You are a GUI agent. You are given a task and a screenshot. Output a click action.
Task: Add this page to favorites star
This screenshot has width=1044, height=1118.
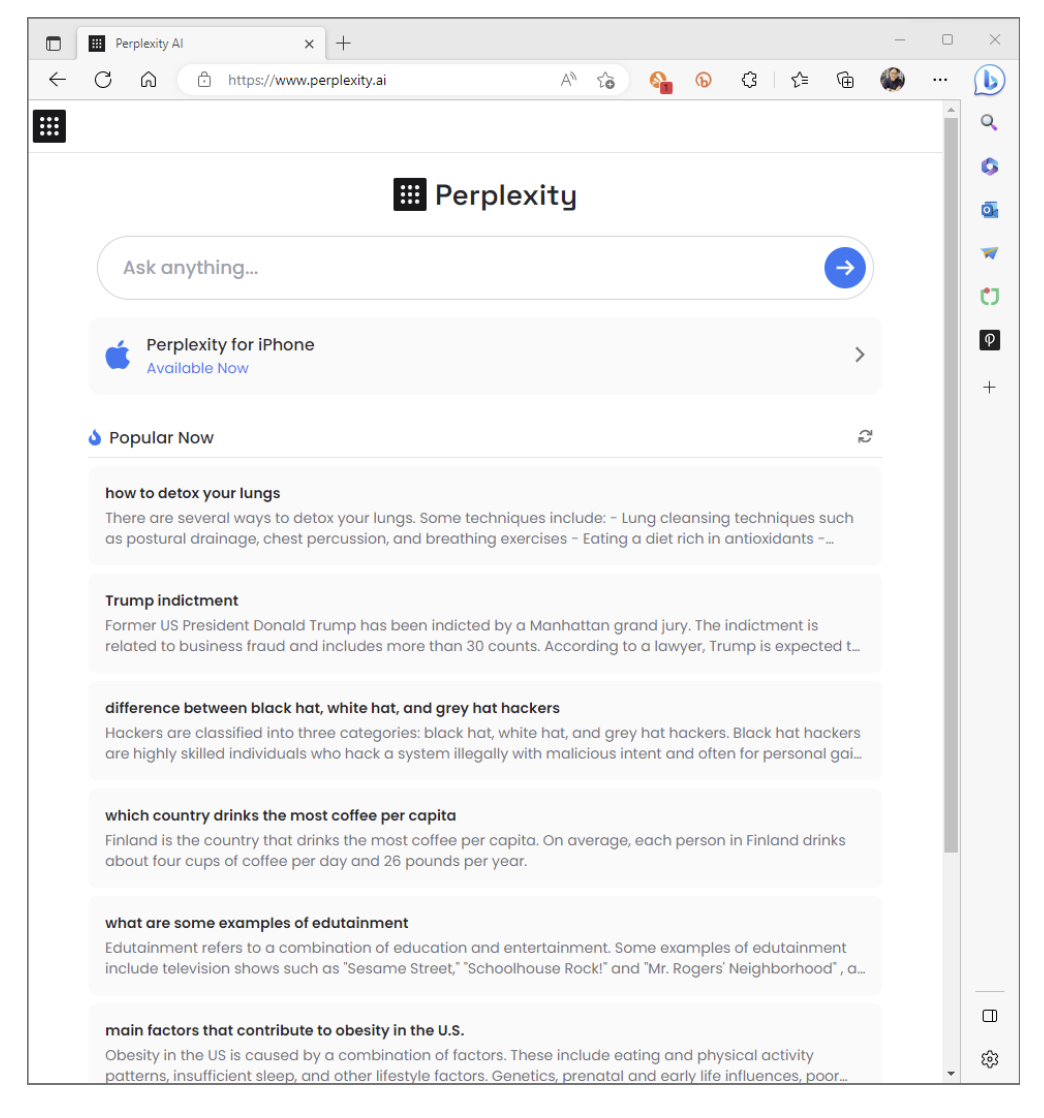click(605, 80)
